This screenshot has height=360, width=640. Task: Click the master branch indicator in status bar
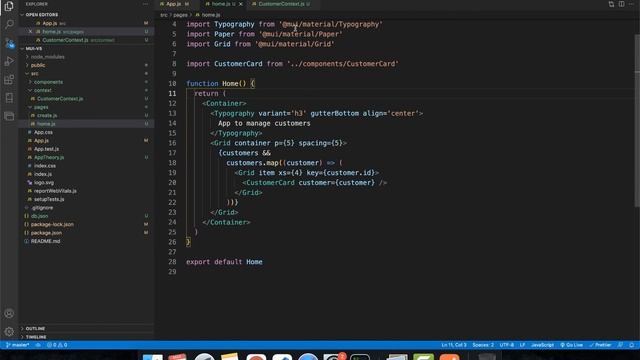pos(18,345)
